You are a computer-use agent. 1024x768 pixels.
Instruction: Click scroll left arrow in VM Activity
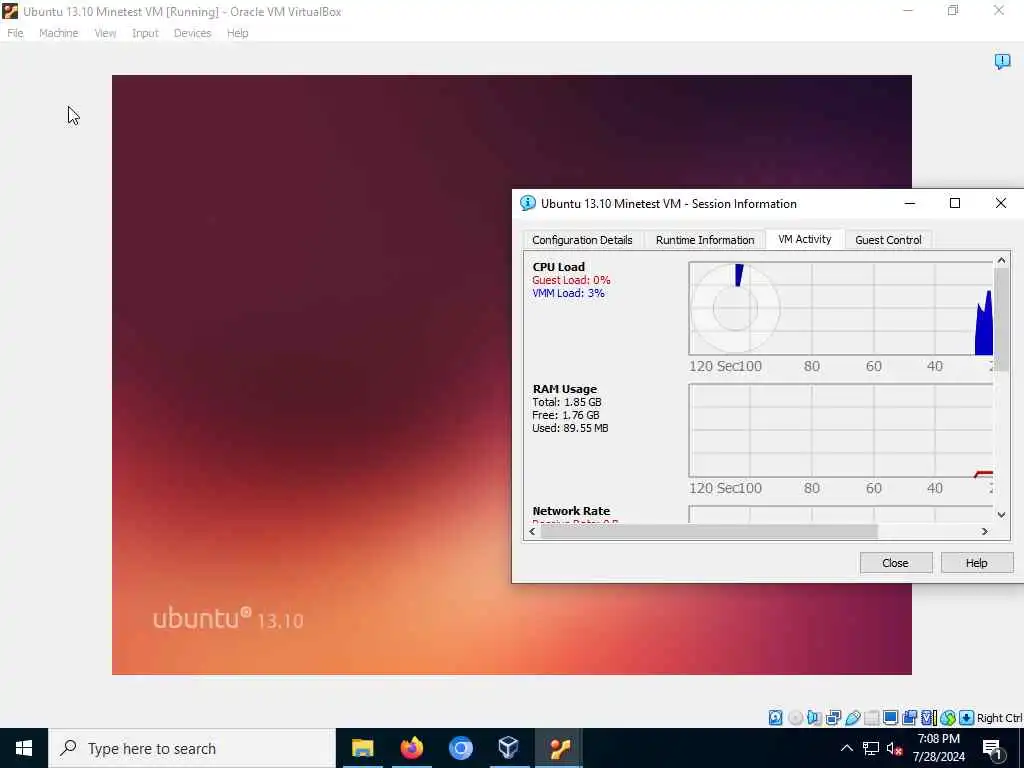click(532, 532)
